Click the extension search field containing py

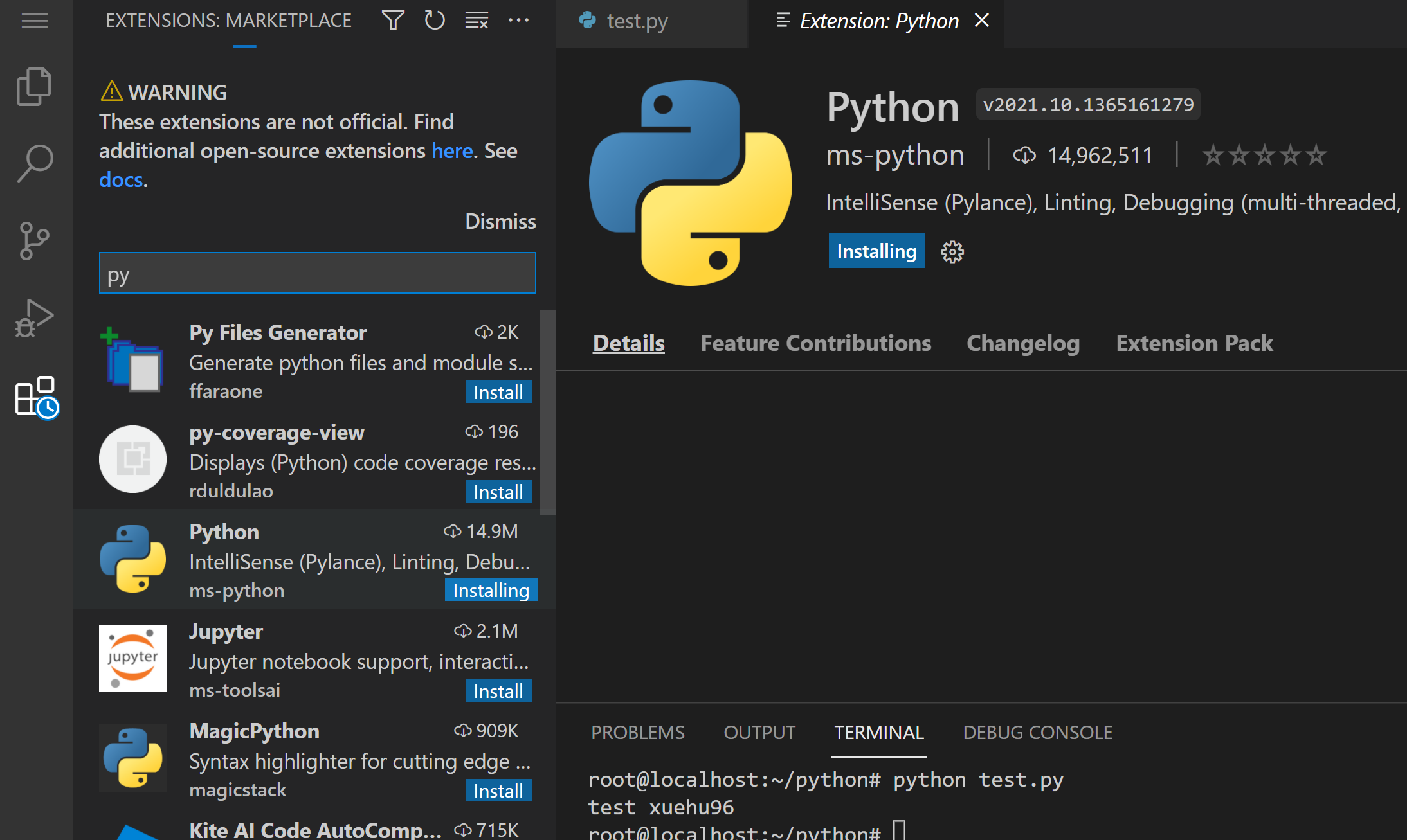pyautogui.click(x=317, y=273)
